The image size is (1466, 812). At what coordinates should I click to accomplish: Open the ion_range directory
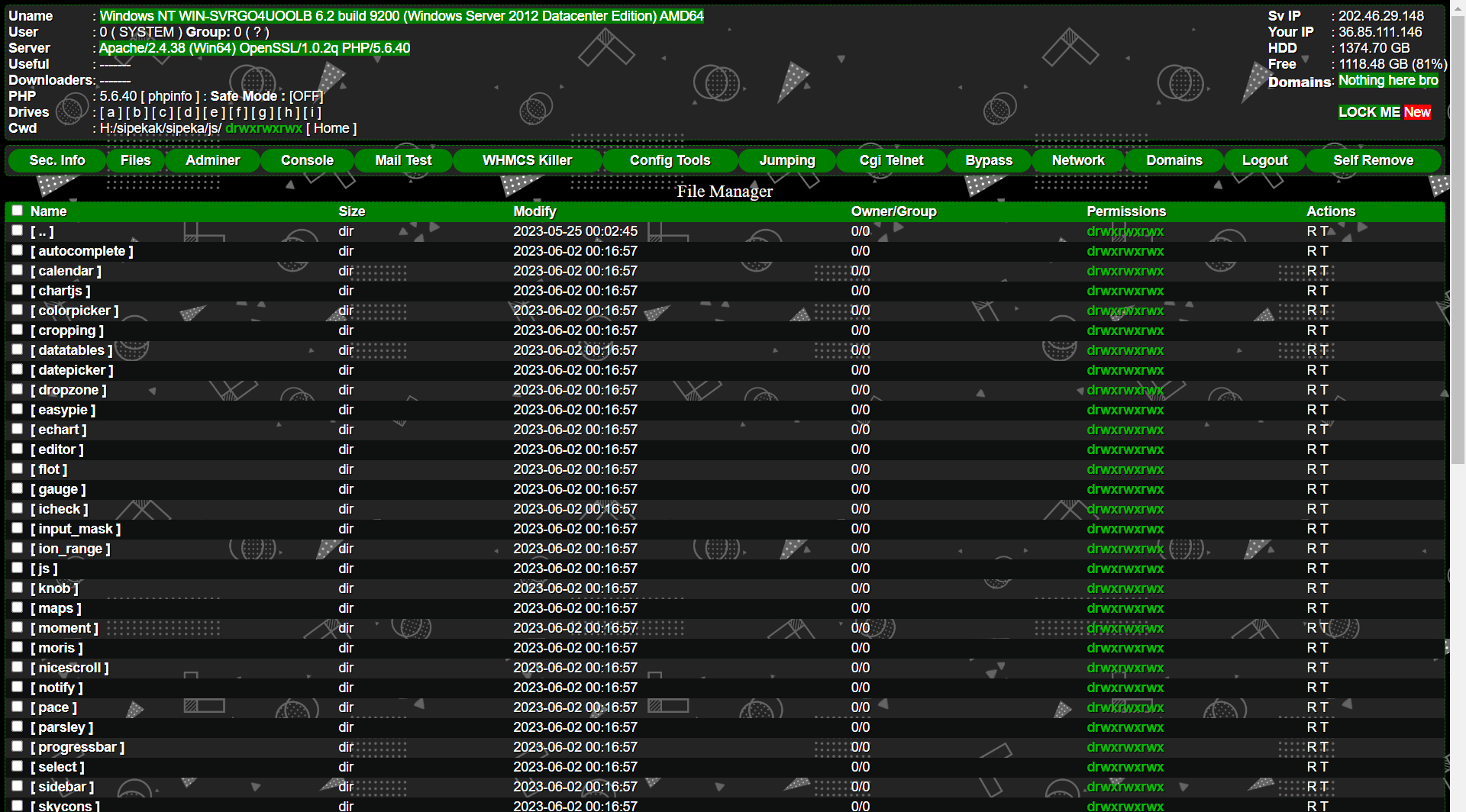[70, 549]
